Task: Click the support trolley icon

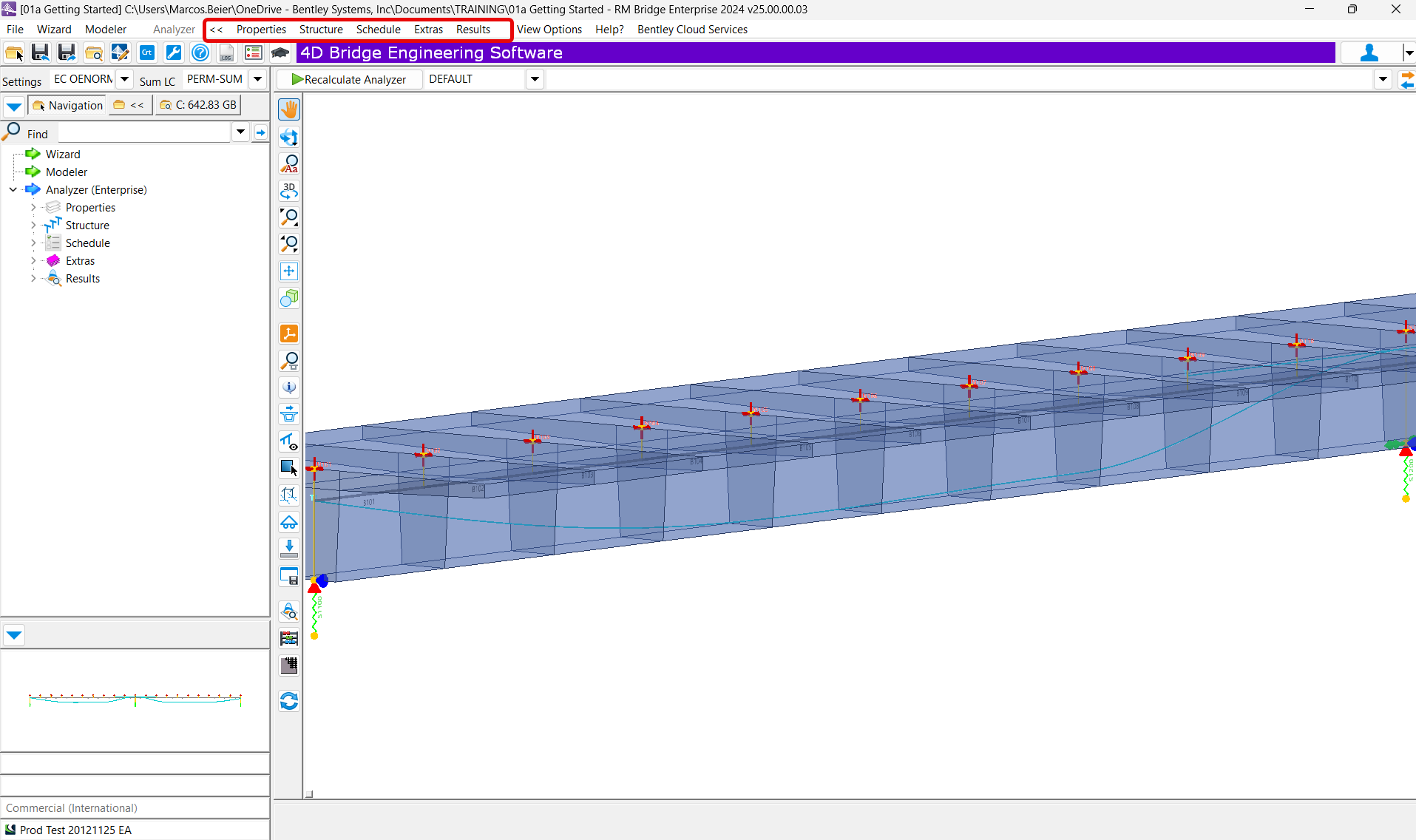Action: tap(289, 522)
